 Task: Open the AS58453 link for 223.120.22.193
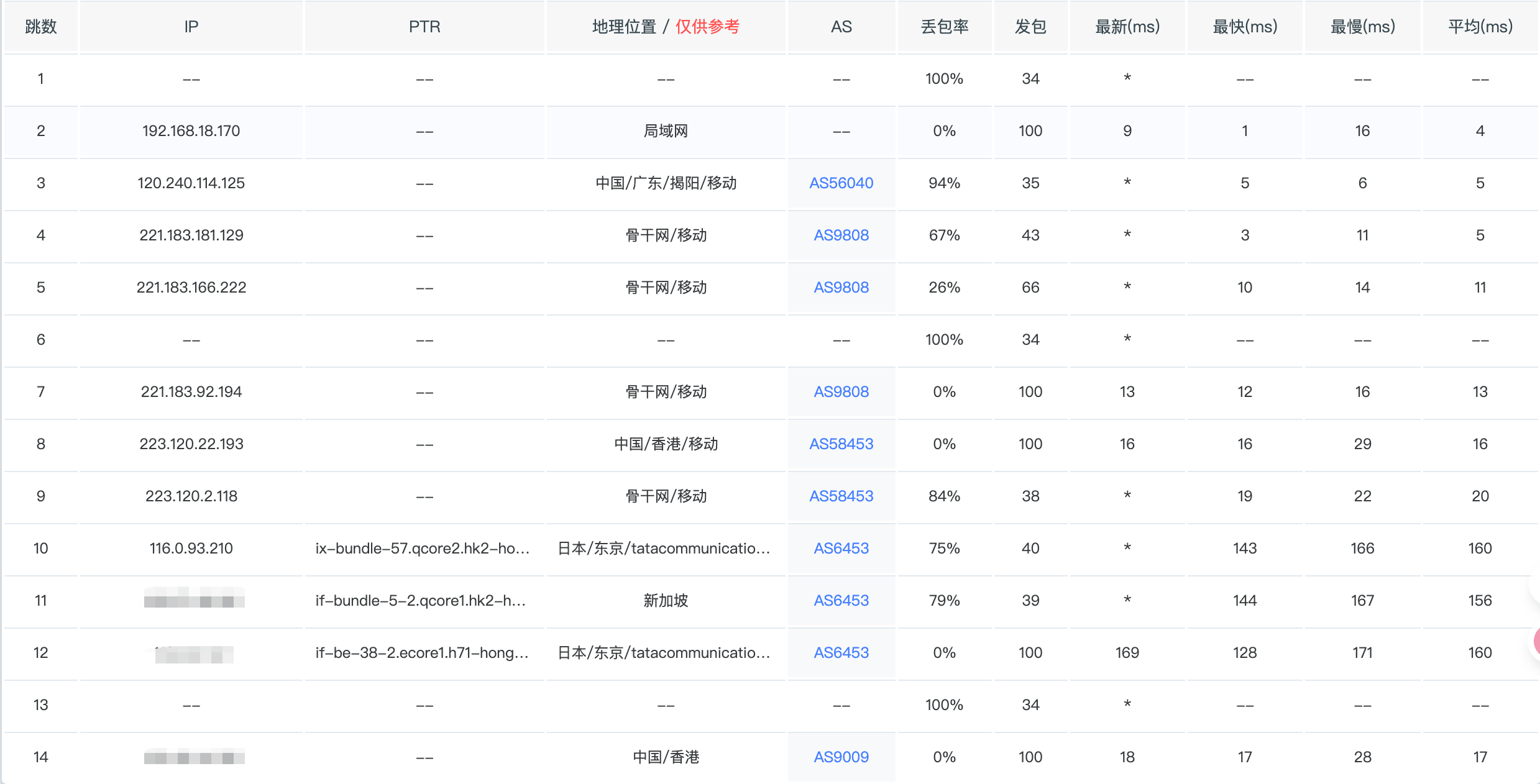point(841,444)
